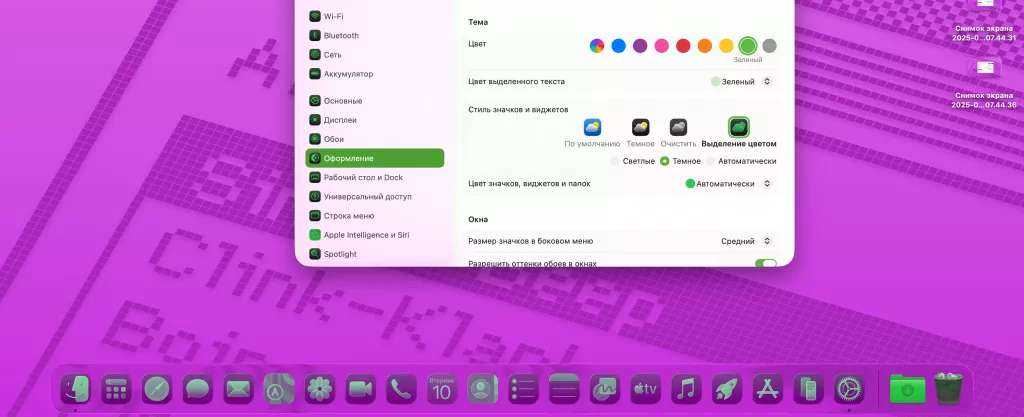
Task: Open the Phone app in Dock
Action: [x=401, y=390]
